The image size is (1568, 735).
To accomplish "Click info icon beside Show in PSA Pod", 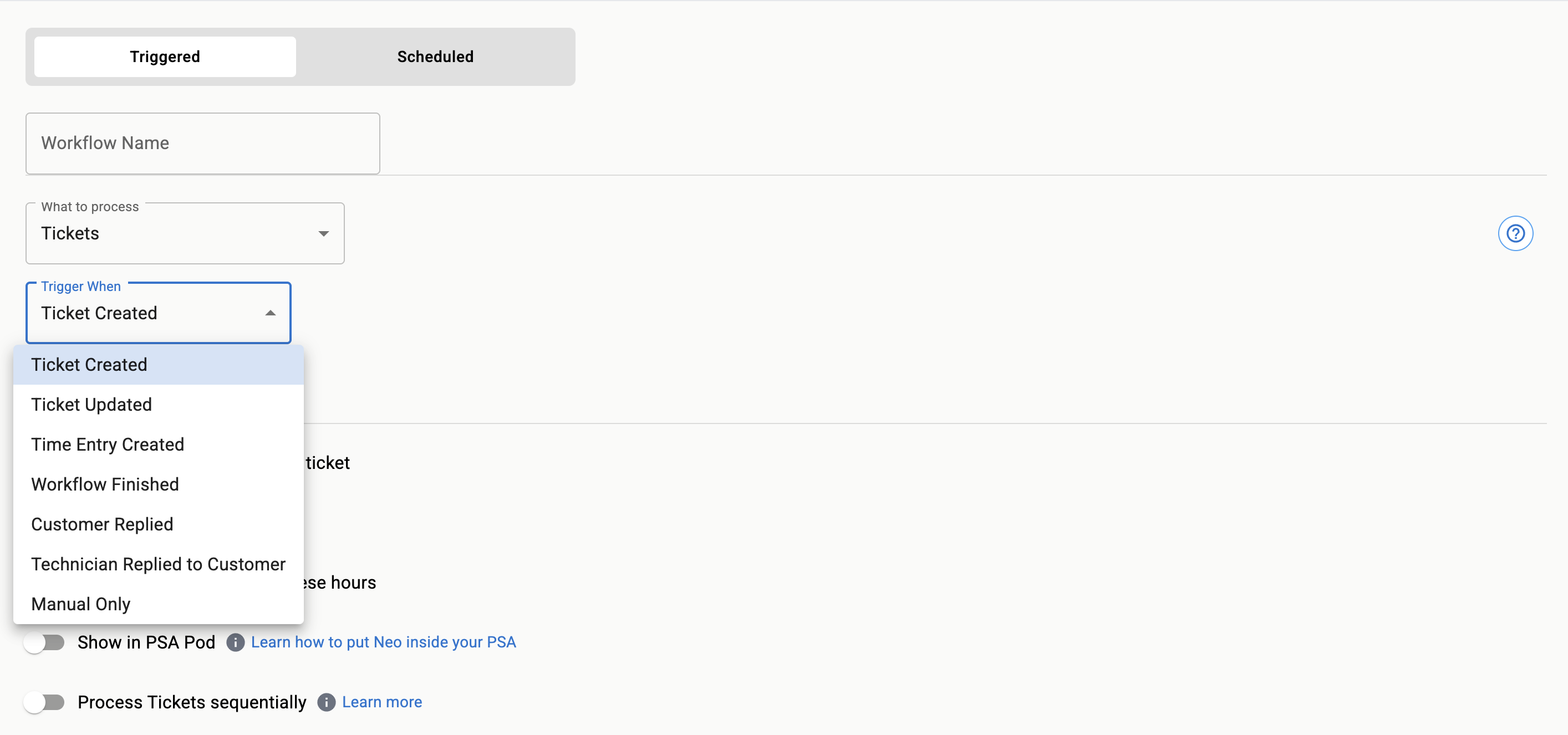I will point(236,642).
